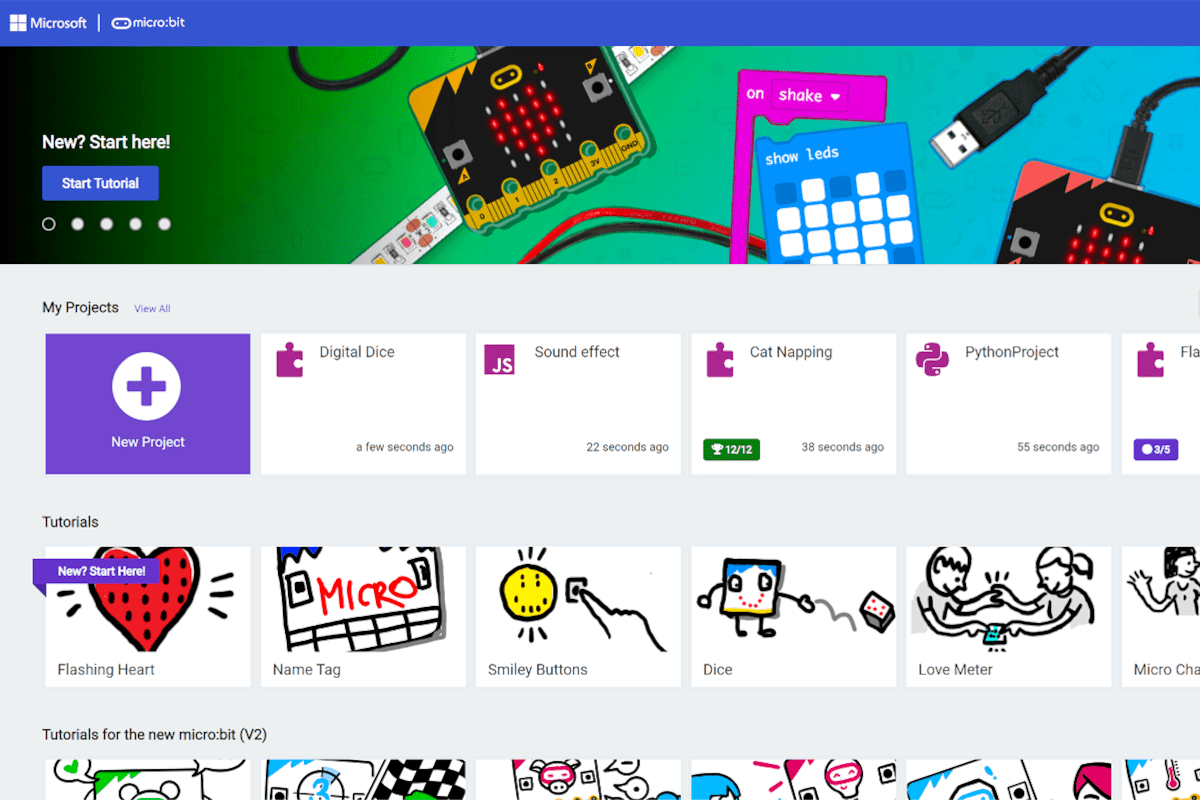
Task: Open the Sound effect JavaScript project
Action: point(578,404)
